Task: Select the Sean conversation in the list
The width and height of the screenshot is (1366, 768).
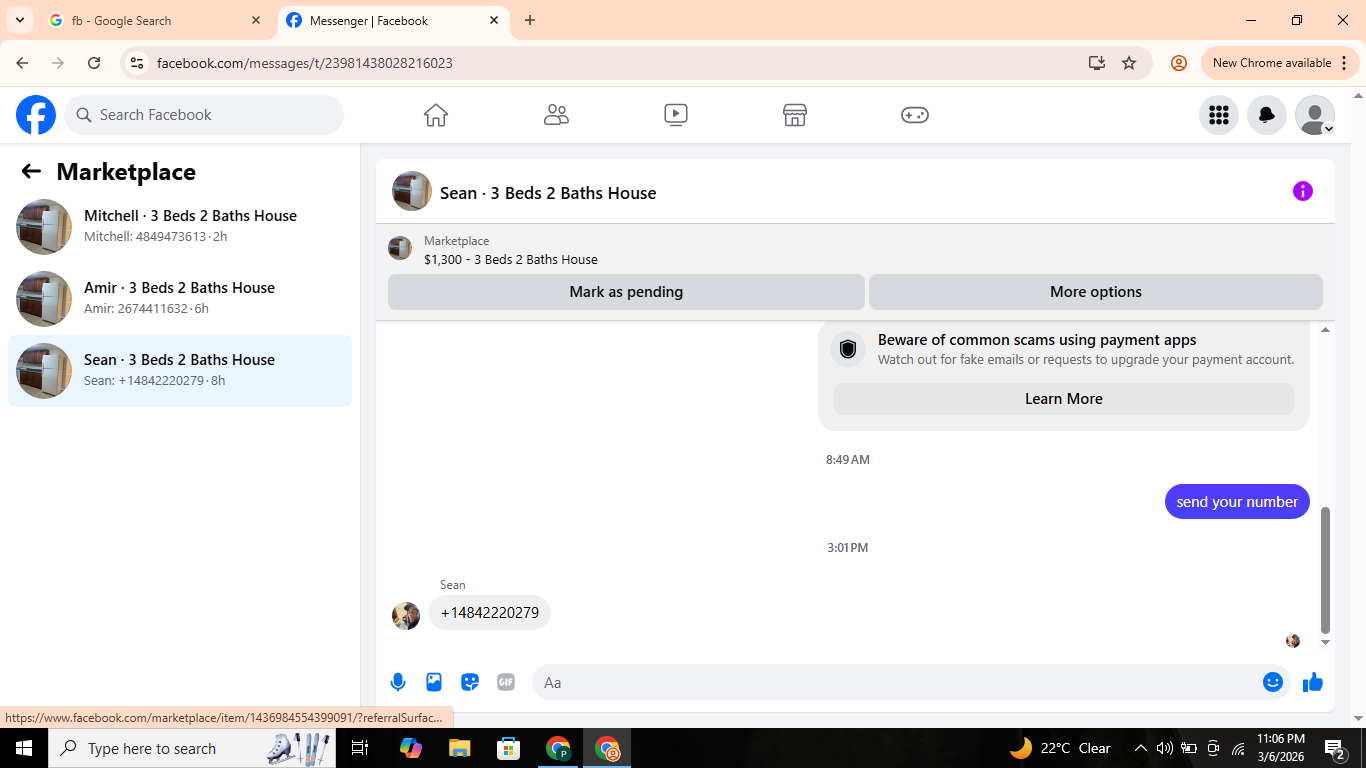Action: click(180, 371)
